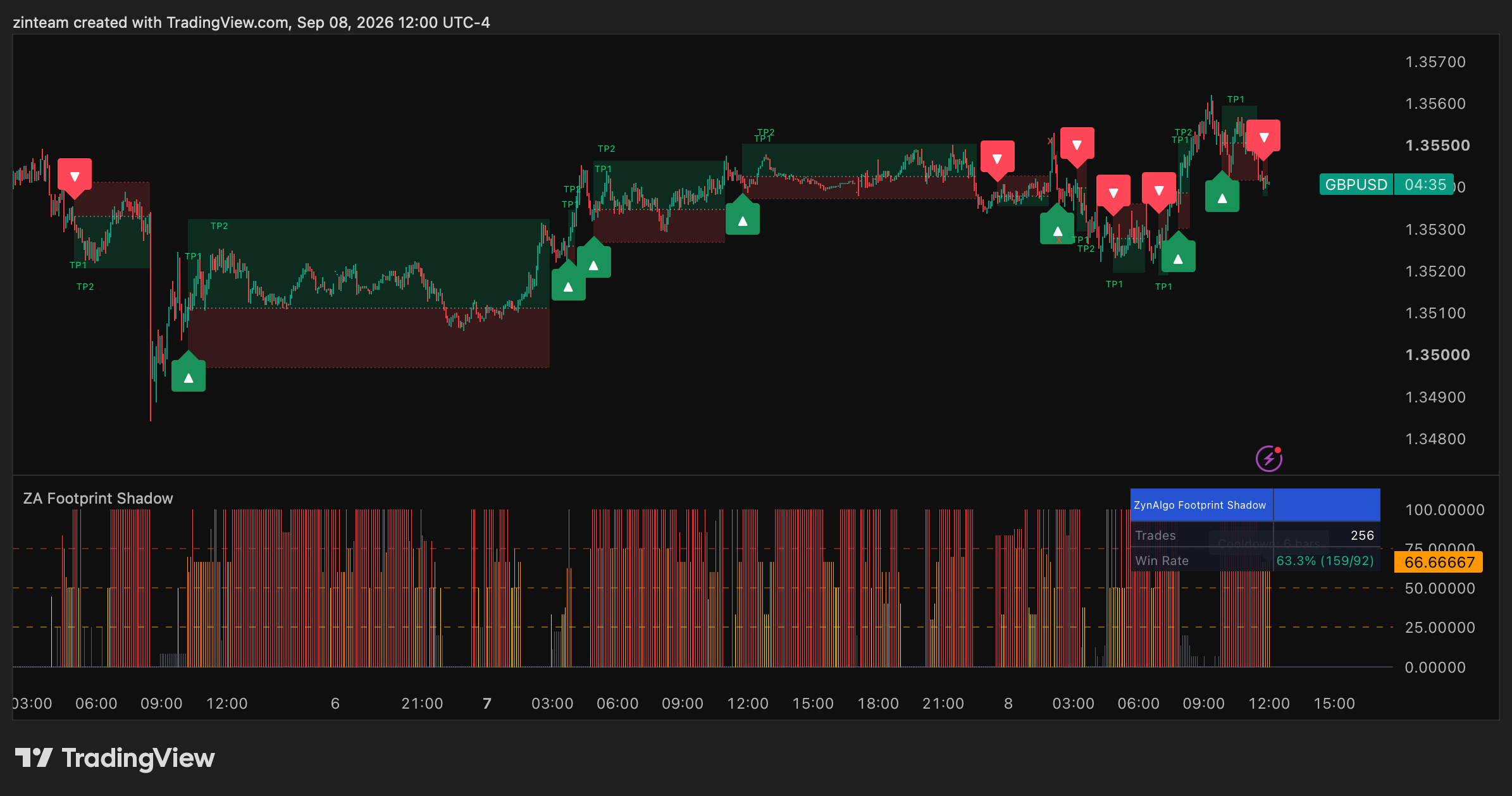This screenshot has height=796, width=1512.
Task: Click the 21:00 label before day 7
Action: pyautogui.click(x=422, y=704)
